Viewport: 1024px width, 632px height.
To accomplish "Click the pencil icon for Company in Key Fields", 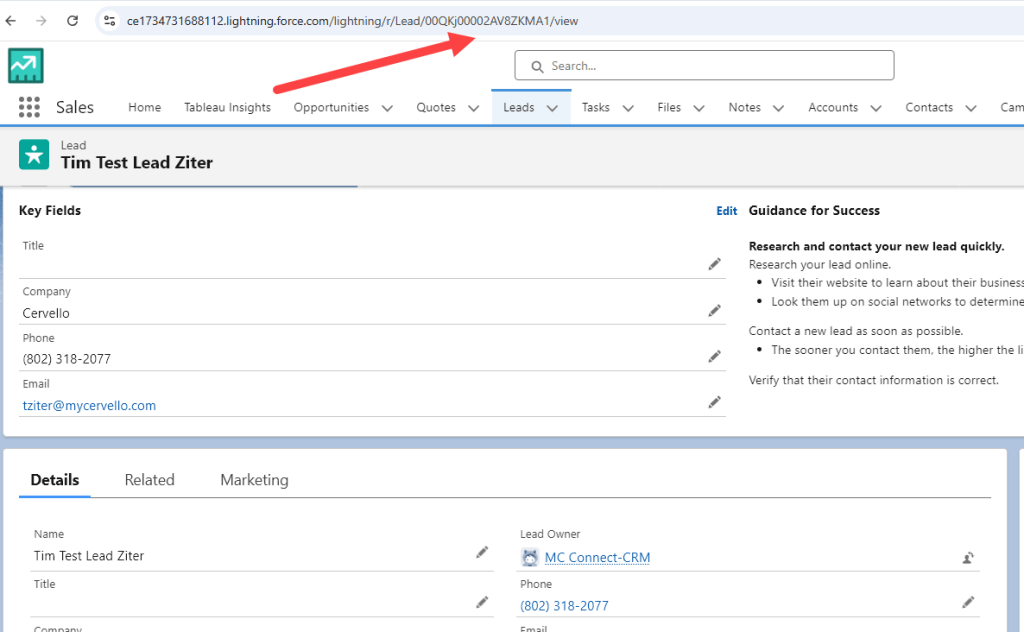I will pyautogui.click(x=714, y=311).
